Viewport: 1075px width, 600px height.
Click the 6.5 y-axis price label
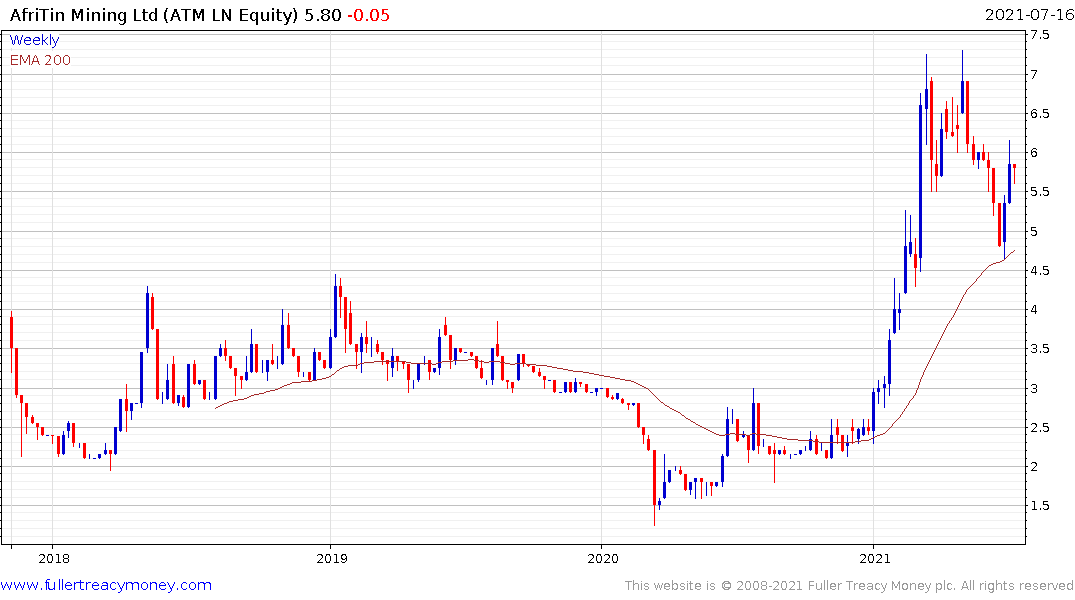tap(1039, 114)
